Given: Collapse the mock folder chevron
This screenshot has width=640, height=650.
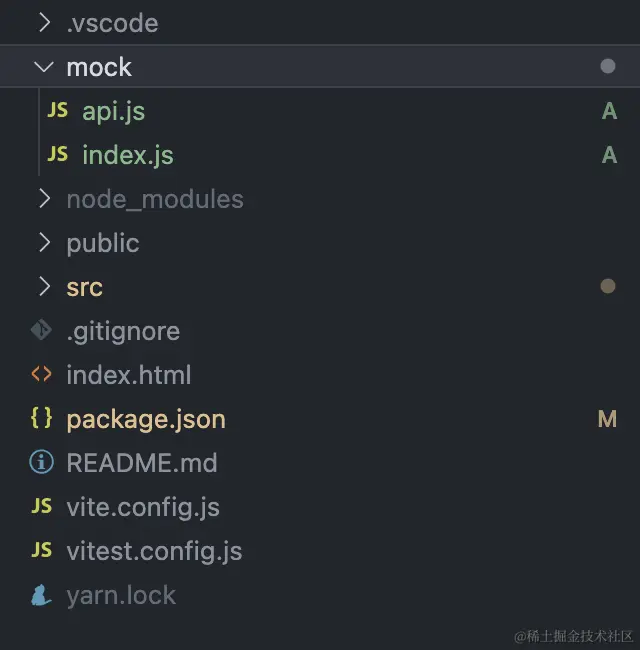Looking at the screenshot, I should click(x=44, y=67).
